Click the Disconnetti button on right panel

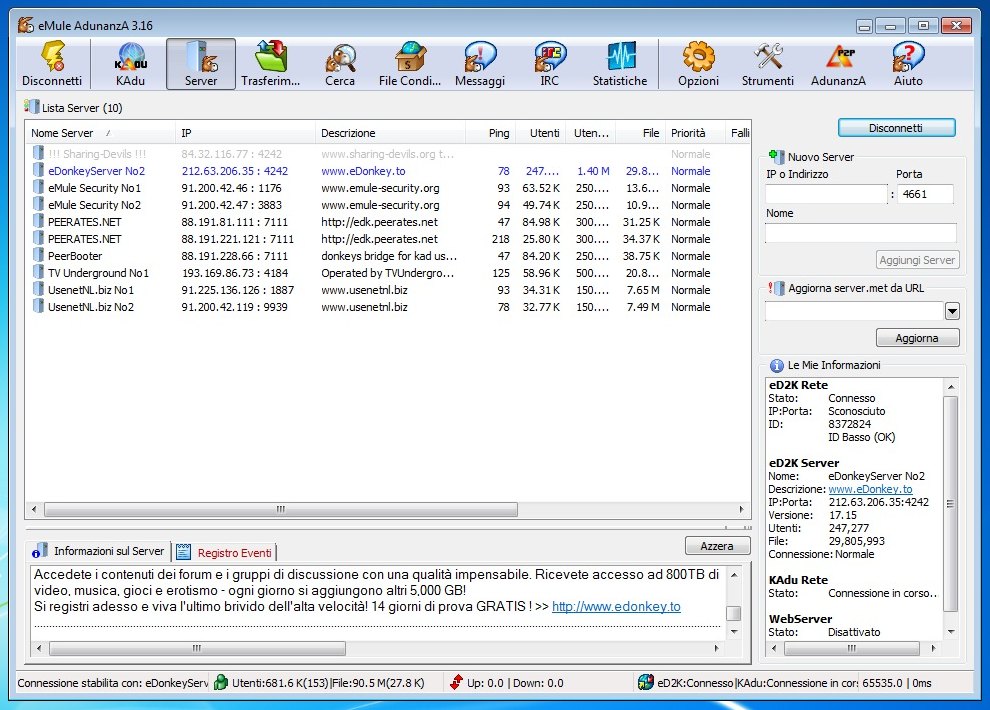896,128
